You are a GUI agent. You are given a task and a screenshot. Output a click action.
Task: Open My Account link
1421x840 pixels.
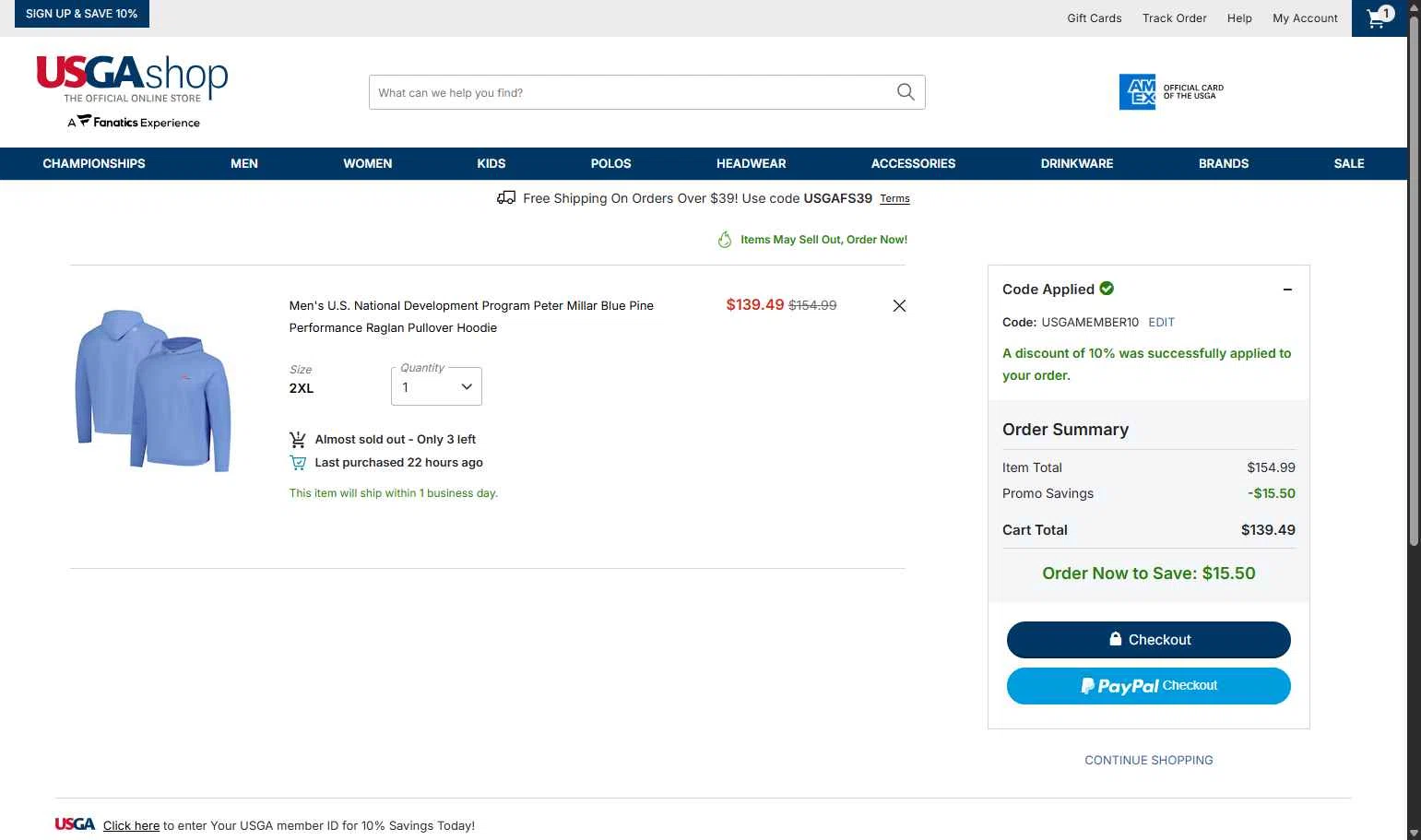1305,18
